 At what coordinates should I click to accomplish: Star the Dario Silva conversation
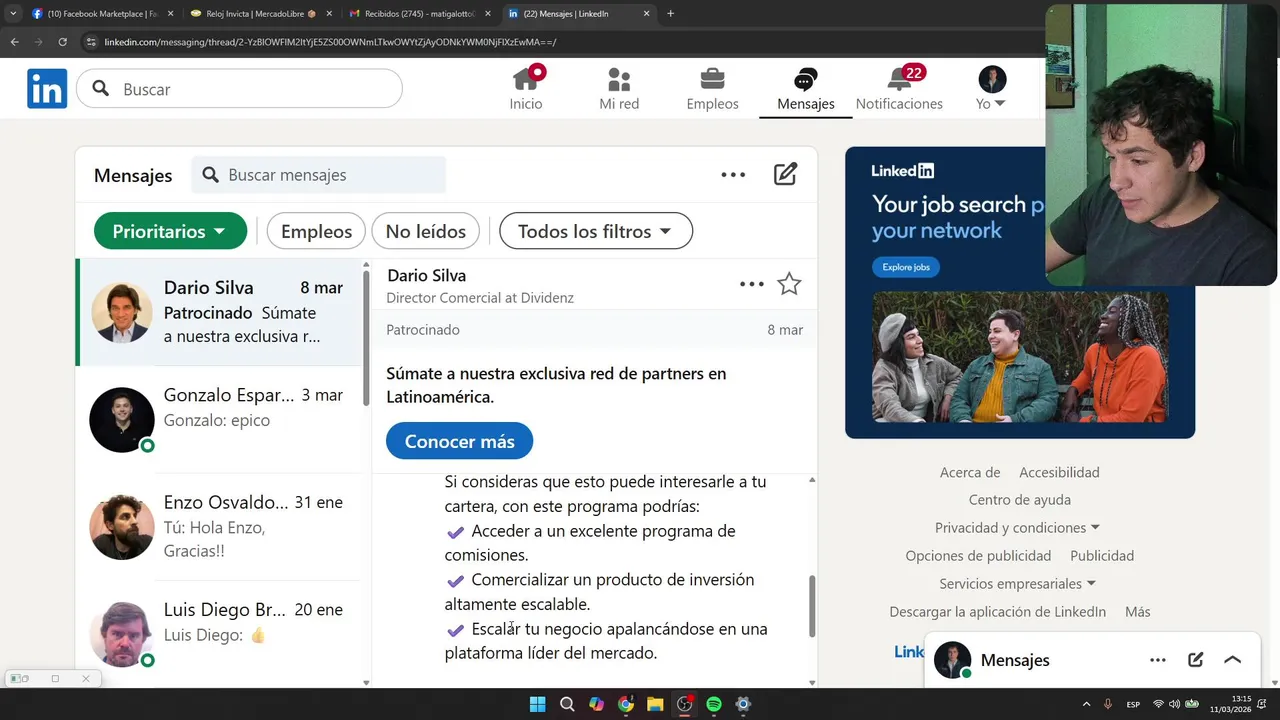pyautogui.click(x=789, y=284)
